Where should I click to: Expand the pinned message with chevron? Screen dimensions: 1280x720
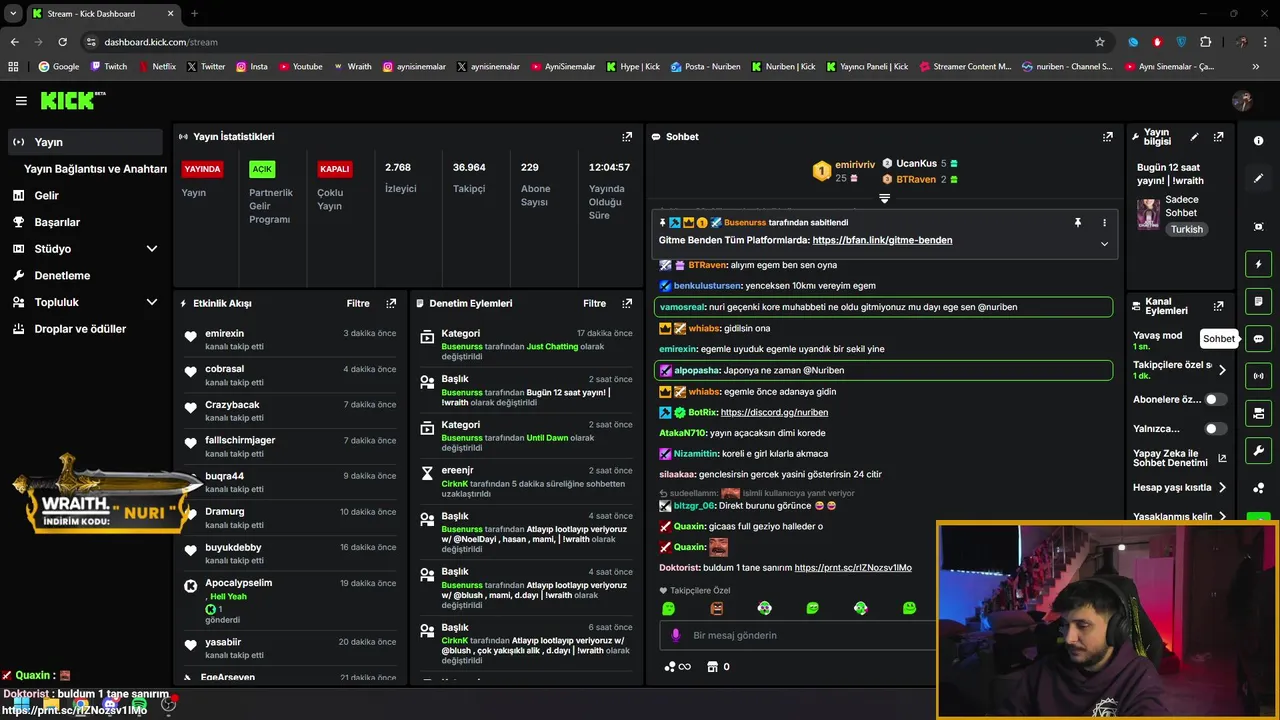(1104, 244)
